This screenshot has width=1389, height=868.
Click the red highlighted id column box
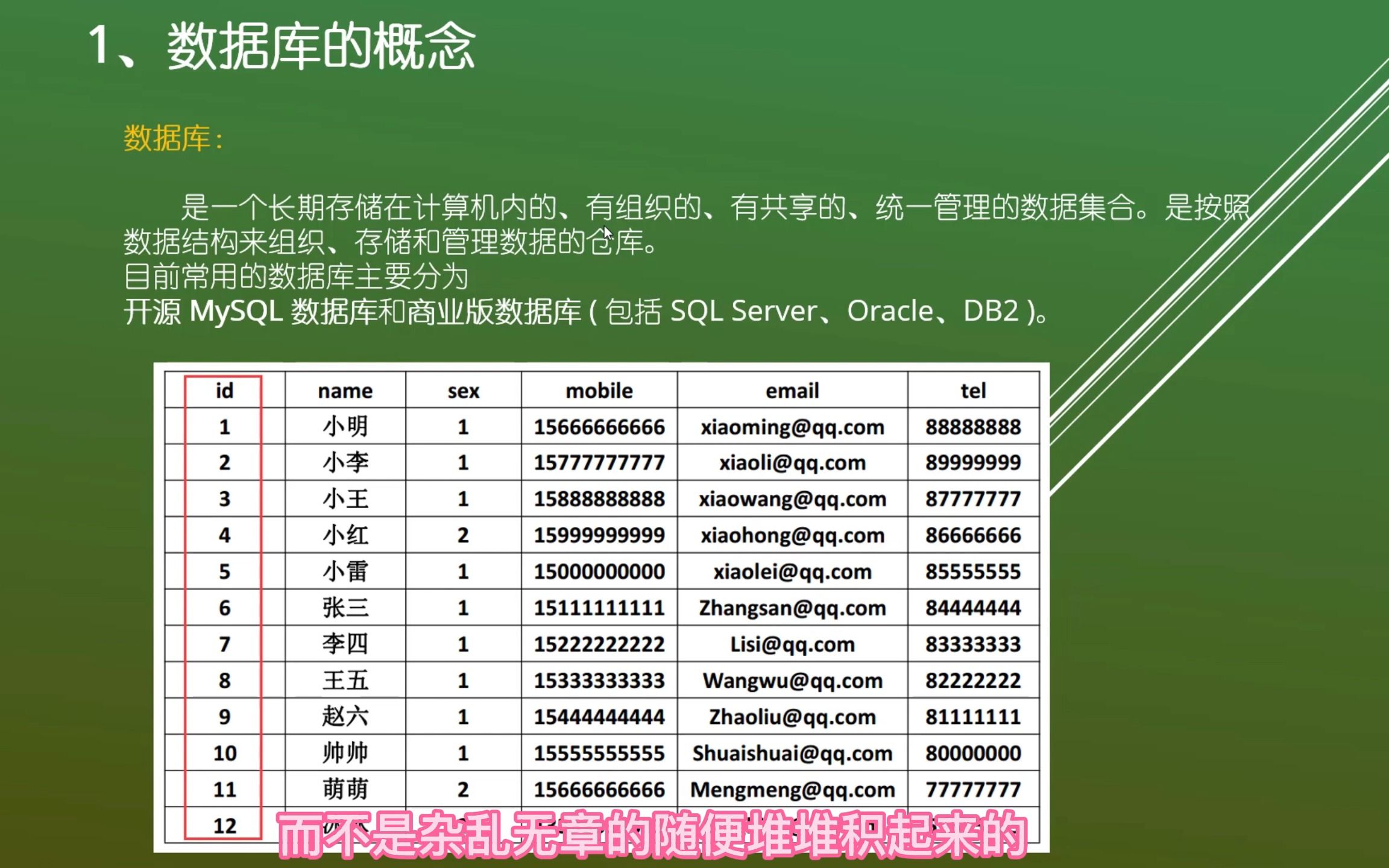(x=224, y=603)
